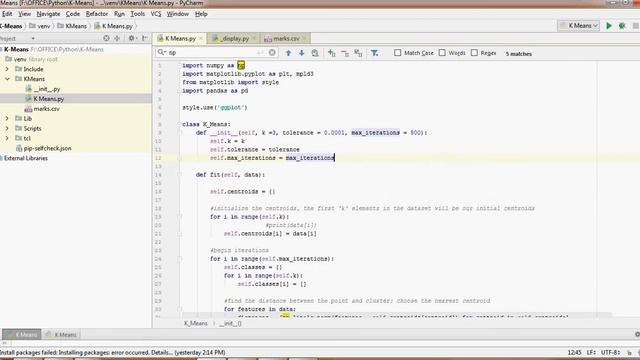Screen dimensions: 640x360
Task: Add selection for next occurrence icon
Action: (331, 53)
